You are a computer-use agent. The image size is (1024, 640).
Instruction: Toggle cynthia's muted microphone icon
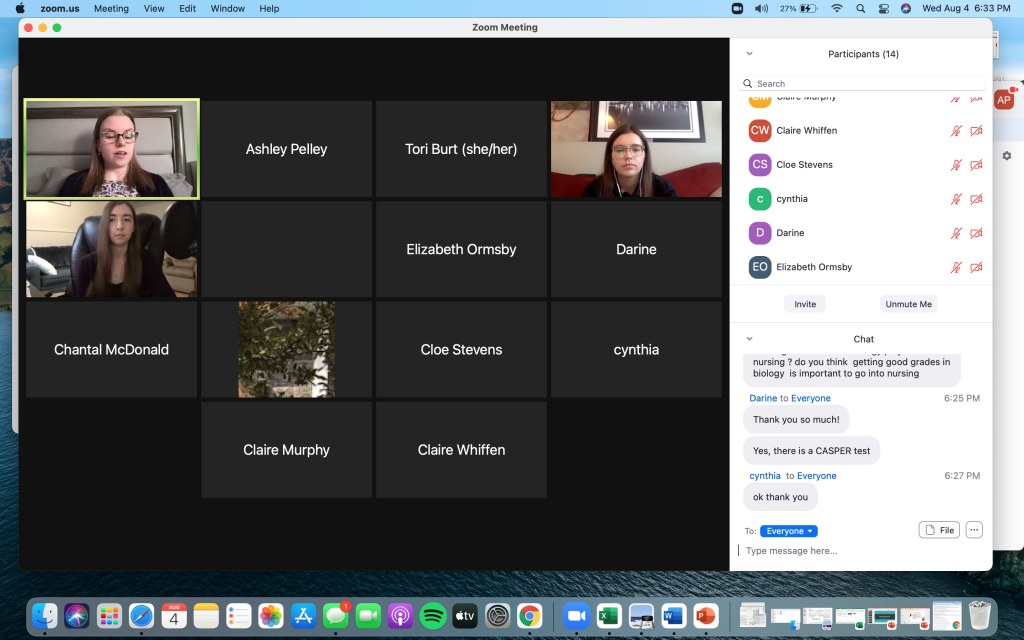956,199
